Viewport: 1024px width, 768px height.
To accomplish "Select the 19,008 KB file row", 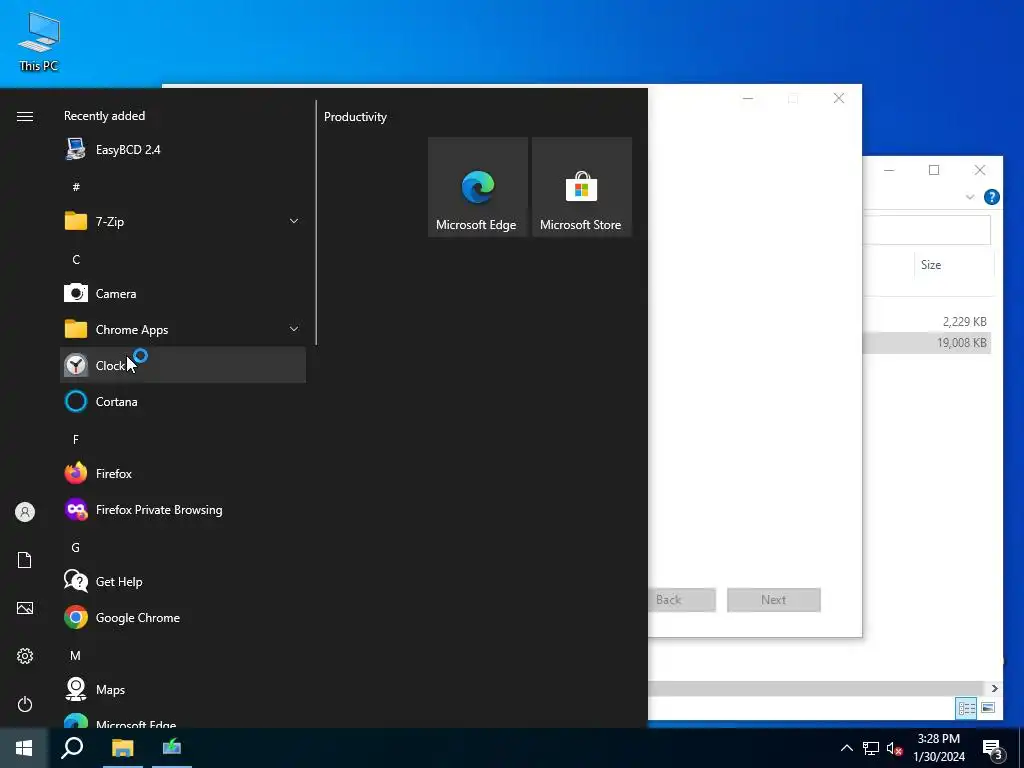I will pyautogui.click(x=927, y=343).
